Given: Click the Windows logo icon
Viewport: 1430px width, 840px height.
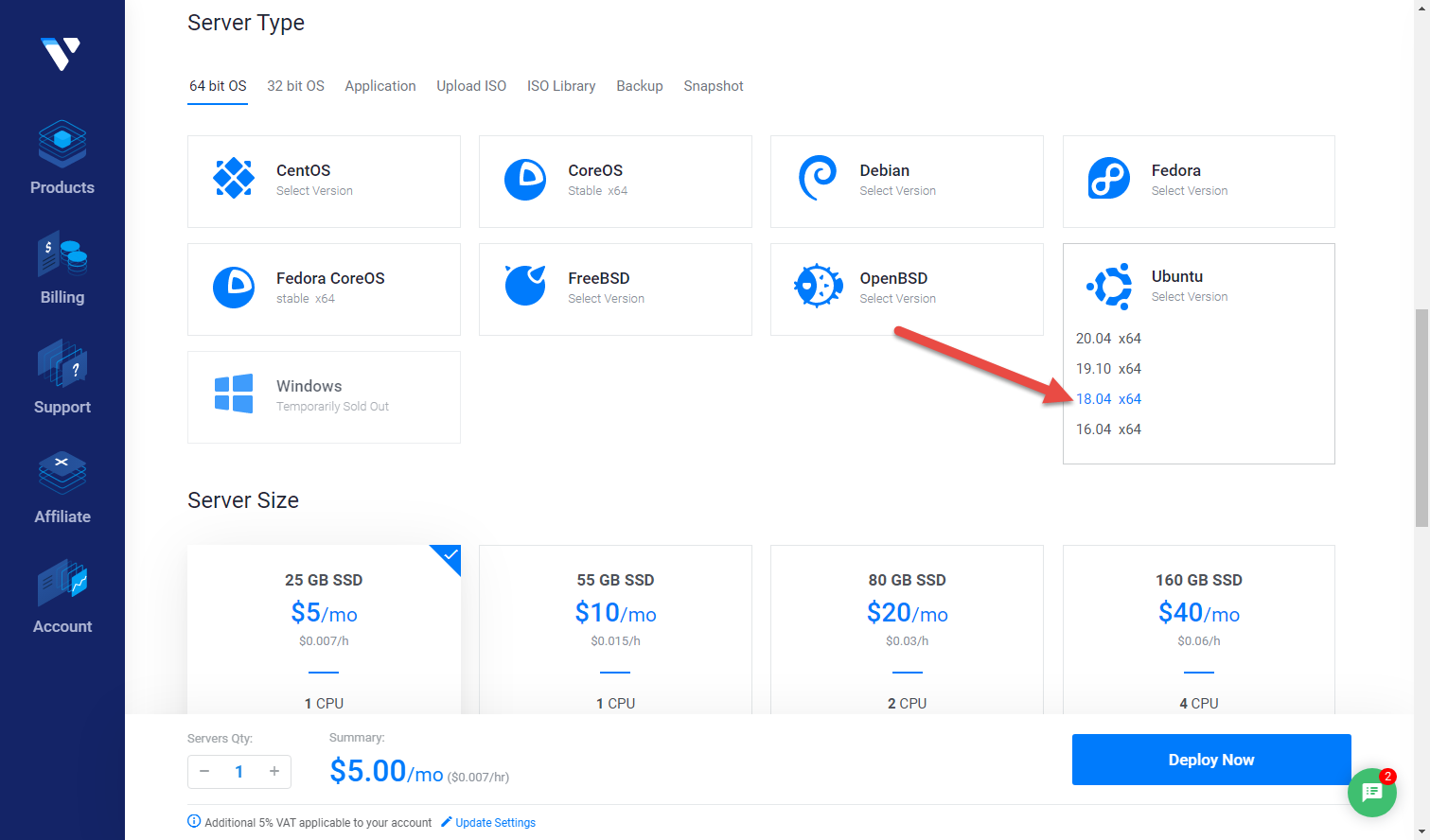Looking at the screenshot, I should tap(234, 394).
